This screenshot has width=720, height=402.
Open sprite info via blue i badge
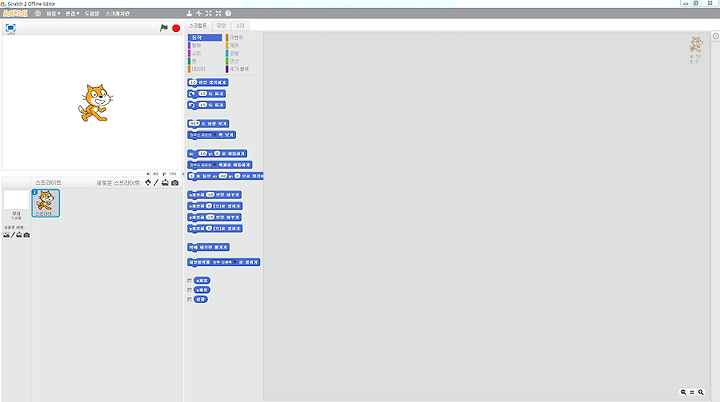[x=34, y=192]
